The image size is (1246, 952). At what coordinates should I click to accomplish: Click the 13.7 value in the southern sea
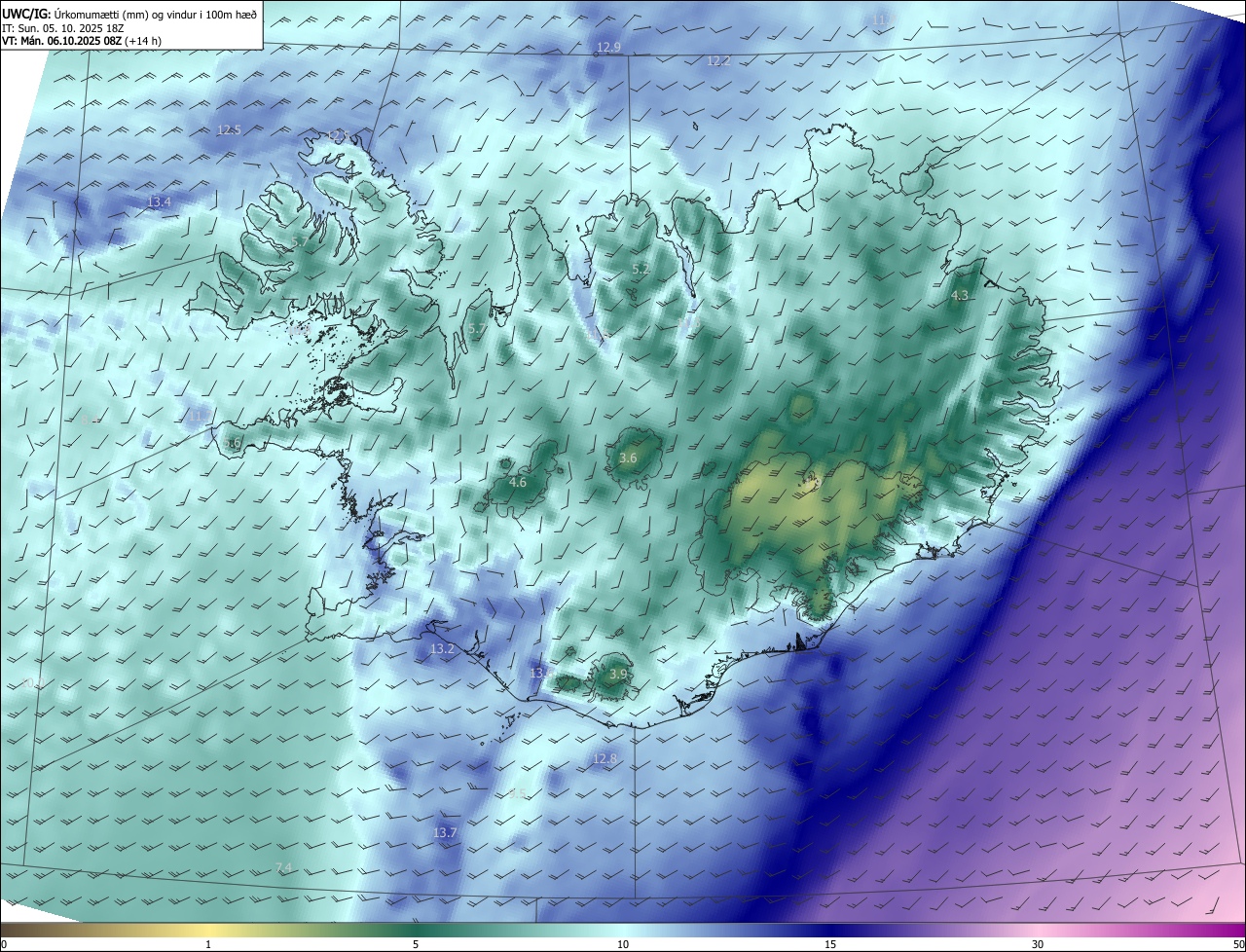tap(444, 832)
